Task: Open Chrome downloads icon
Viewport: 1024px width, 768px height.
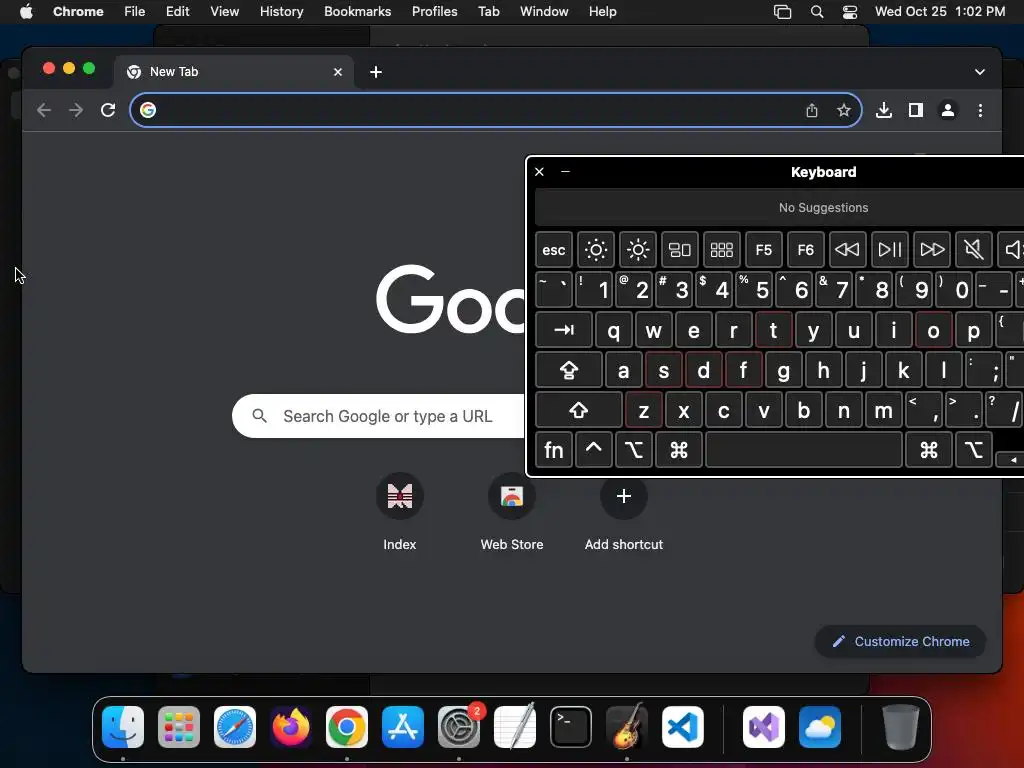Action: tap(884, 110)
